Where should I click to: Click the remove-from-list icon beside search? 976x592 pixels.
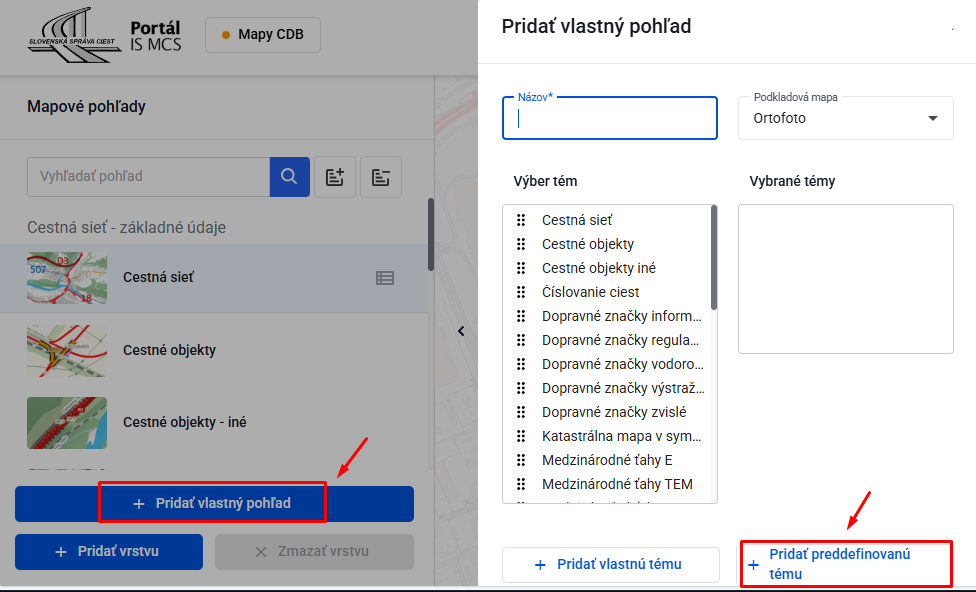(x=381, y=177)
